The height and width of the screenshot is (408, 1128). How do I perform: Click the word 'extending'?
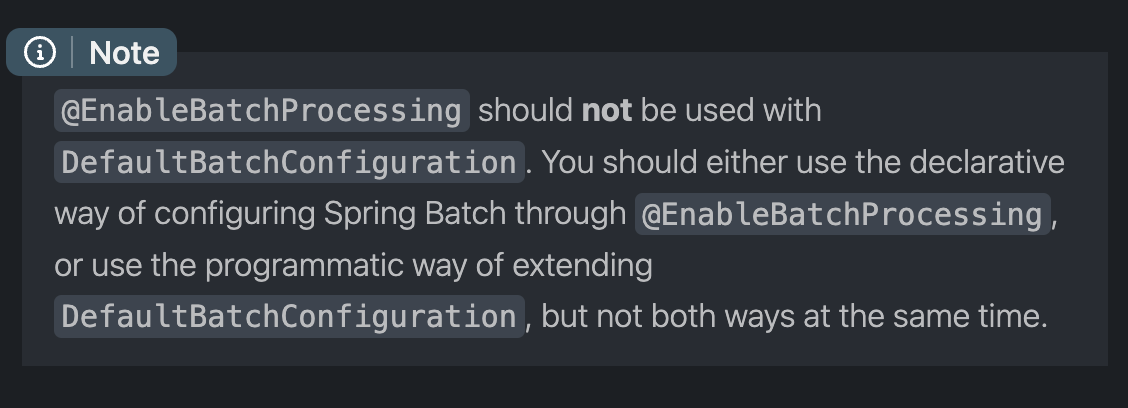tap(582, 266)
